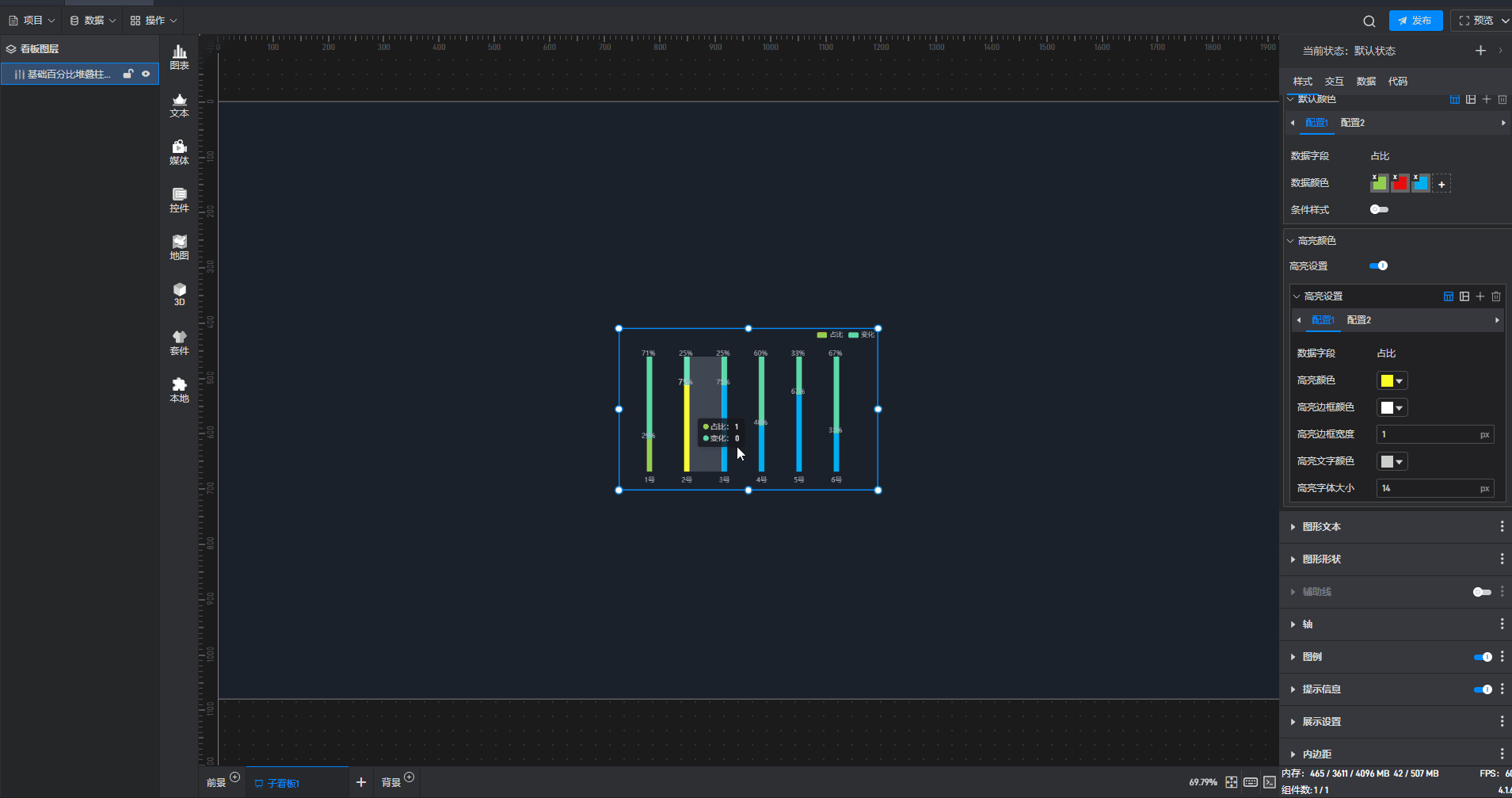The height and width of the screenshot is (798, 1512).
Task: Open the 图表 chart components icon
Action: (180, 57)
